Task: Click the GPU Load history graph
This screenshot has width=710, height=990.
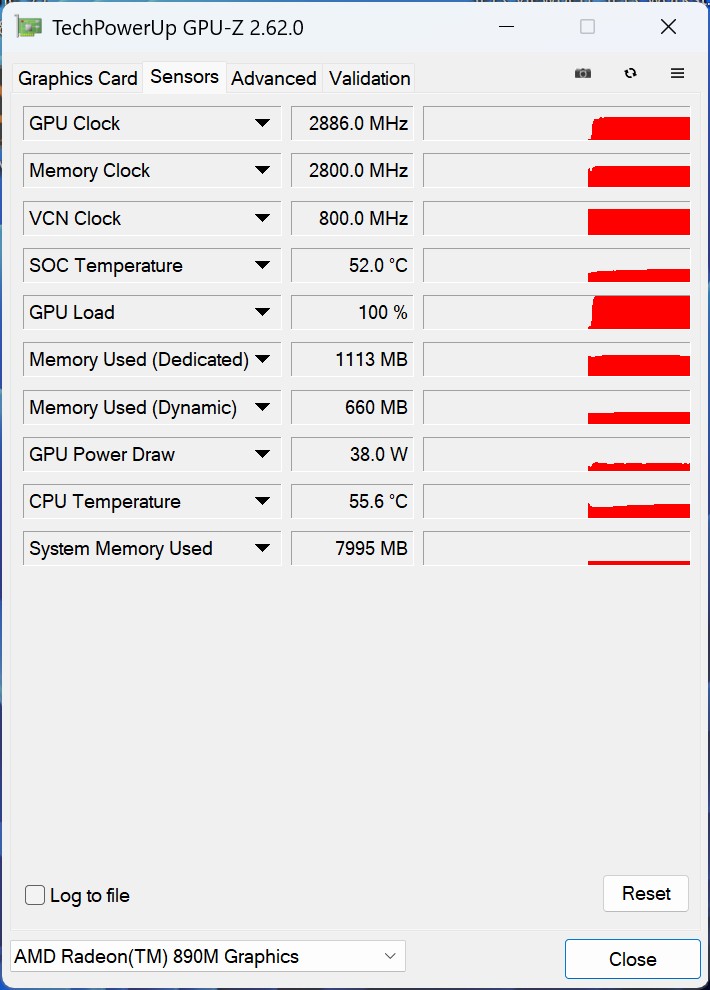Action: 557,313
